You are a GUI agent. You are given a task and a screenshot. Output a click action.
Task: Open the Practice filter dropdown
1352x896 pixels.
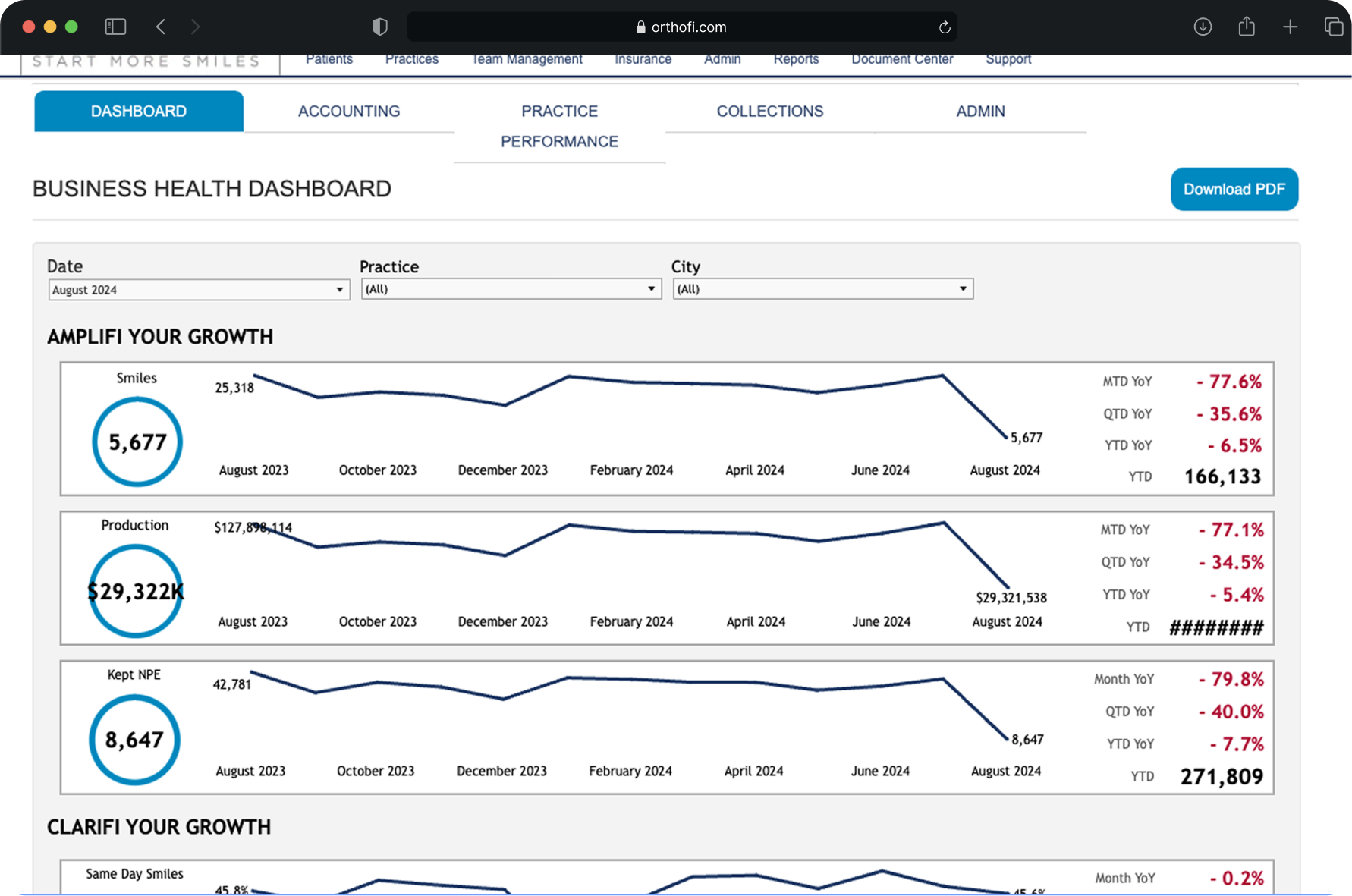511,289
